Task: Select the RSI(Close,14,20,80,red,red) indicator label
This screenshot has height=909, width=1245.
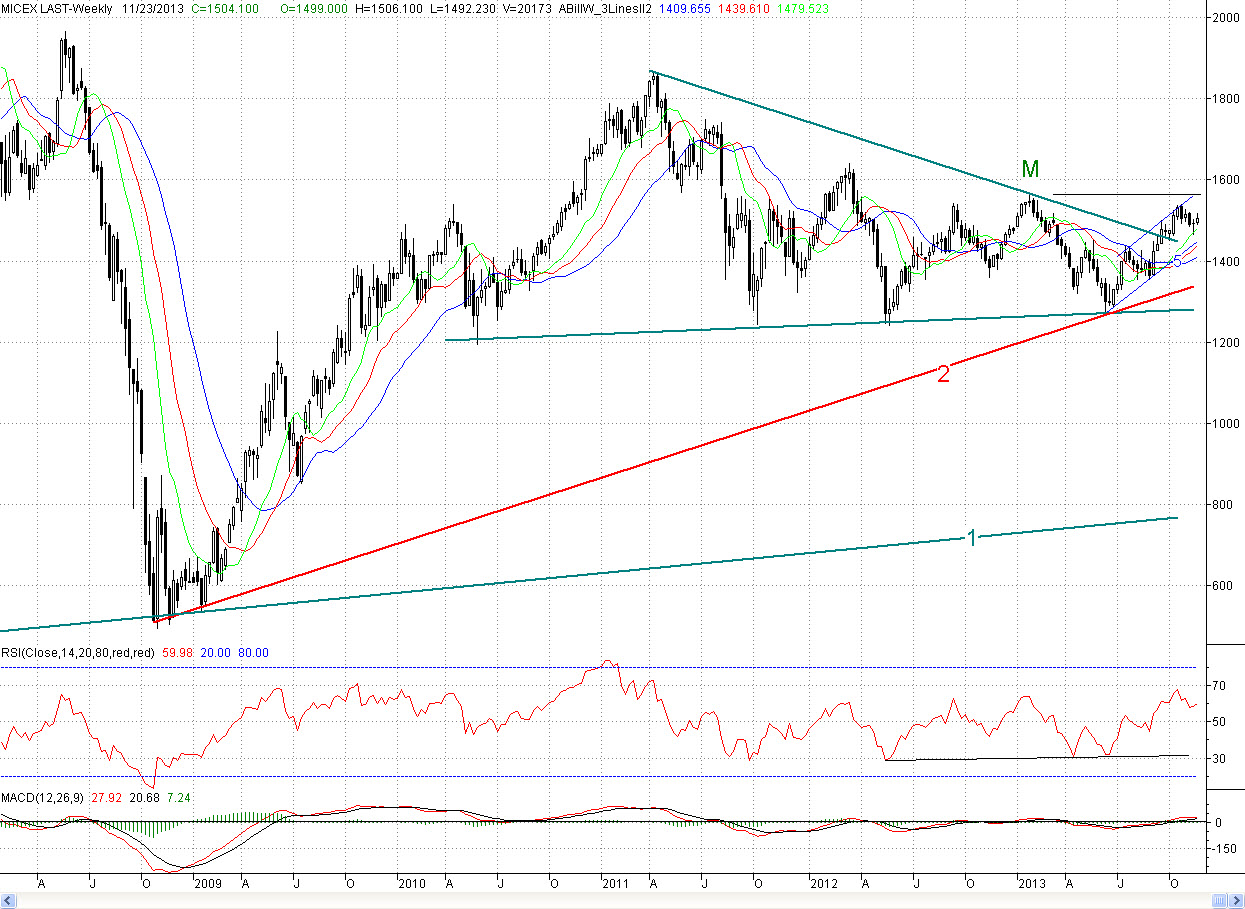Action: [78, 652]
